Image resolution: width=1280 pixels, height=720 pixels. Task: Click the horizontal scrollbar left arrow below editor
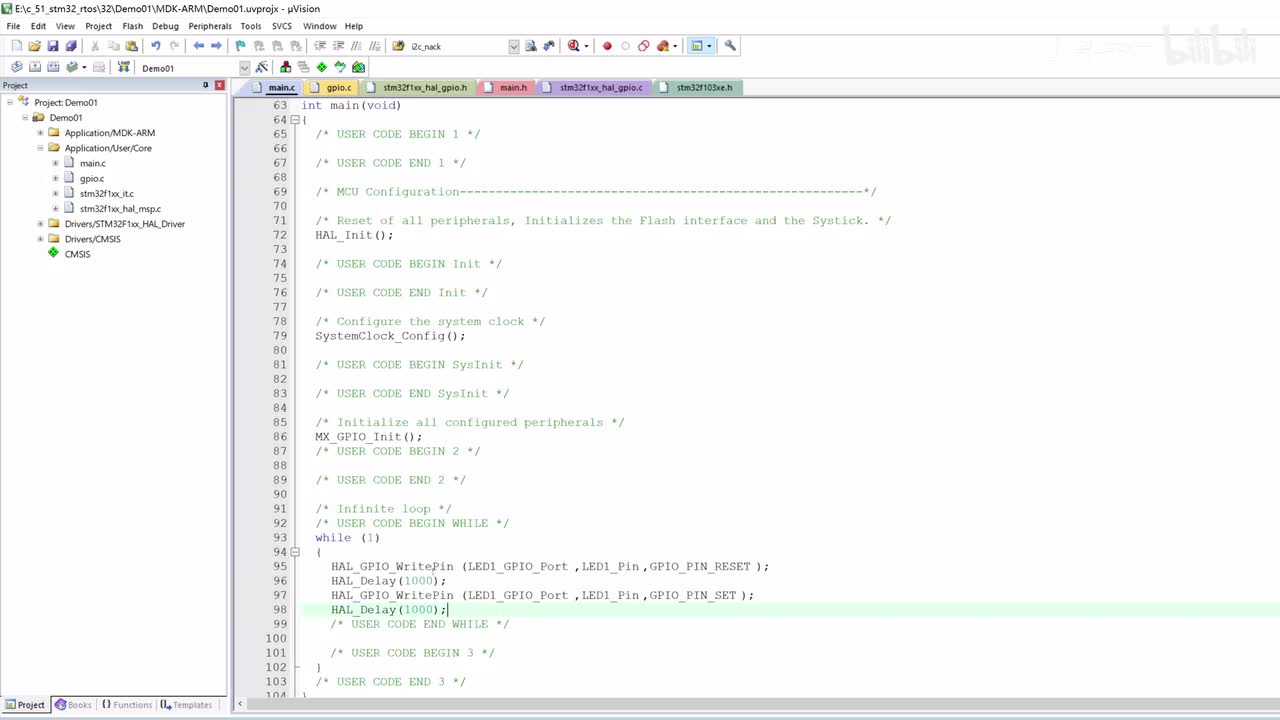[239, 704]
